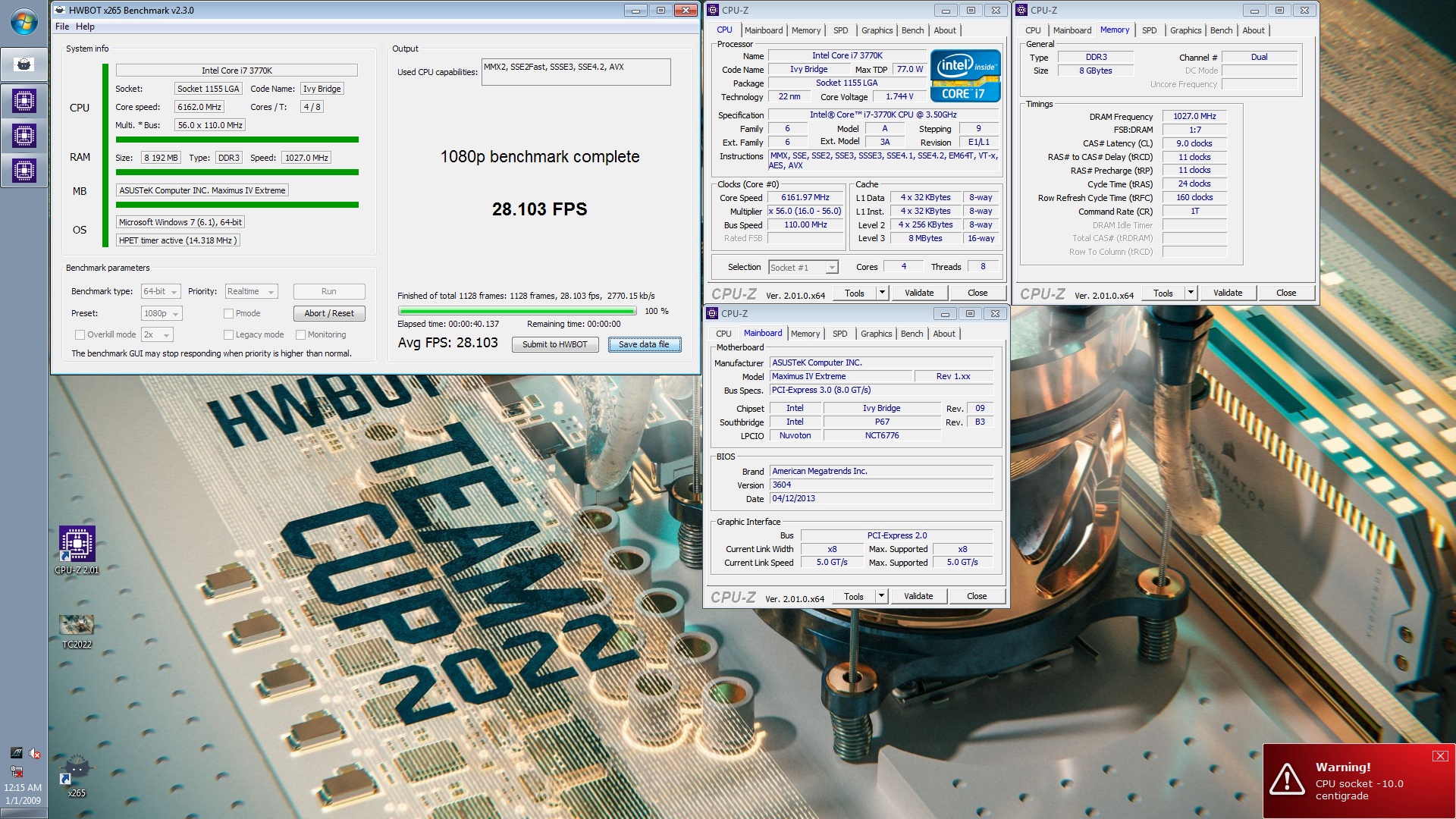The height and width of the screenshot is (819, 1456).
Task: Expand Tools arrow in CPU-Z CPU window
Action: coord(882,293)
